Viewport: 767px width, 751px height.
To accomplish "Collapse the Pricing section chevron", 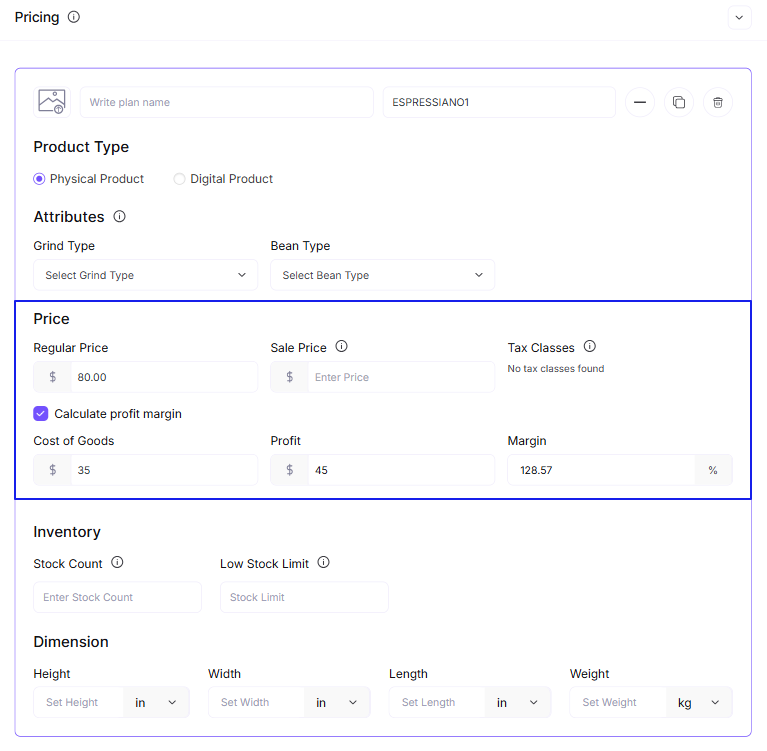I will (739, 18).
